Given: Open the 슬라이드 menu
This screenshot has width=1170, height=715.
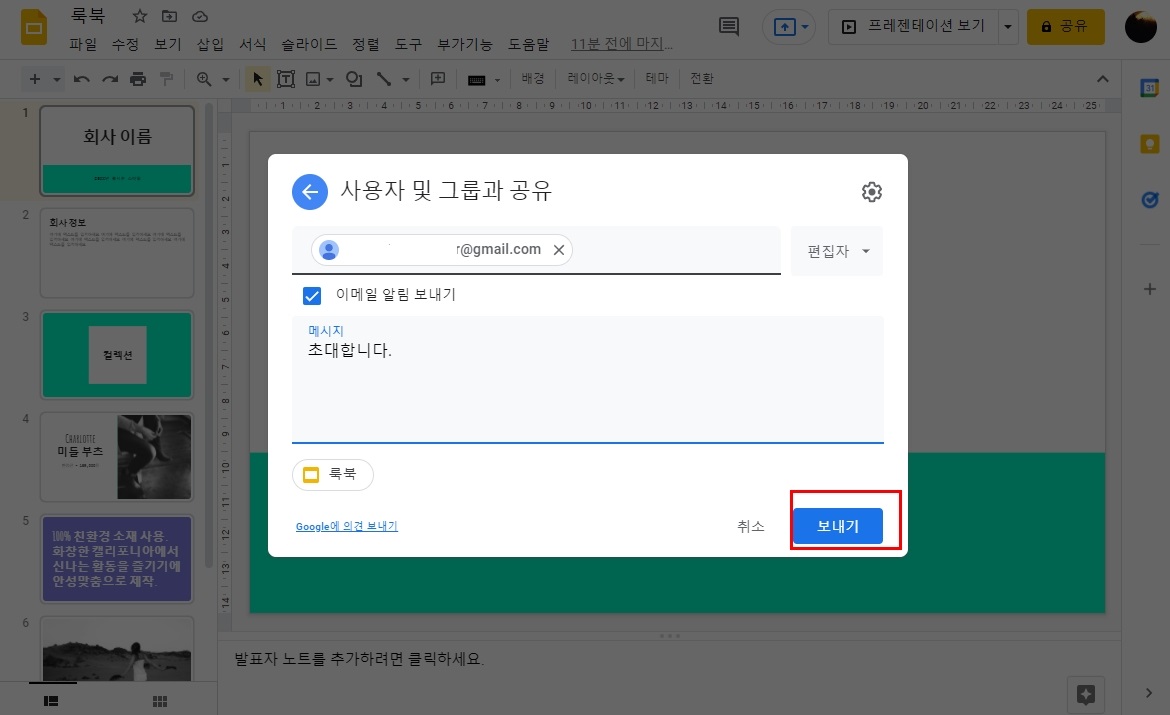Looking at the screenshot, I should 308,44.
